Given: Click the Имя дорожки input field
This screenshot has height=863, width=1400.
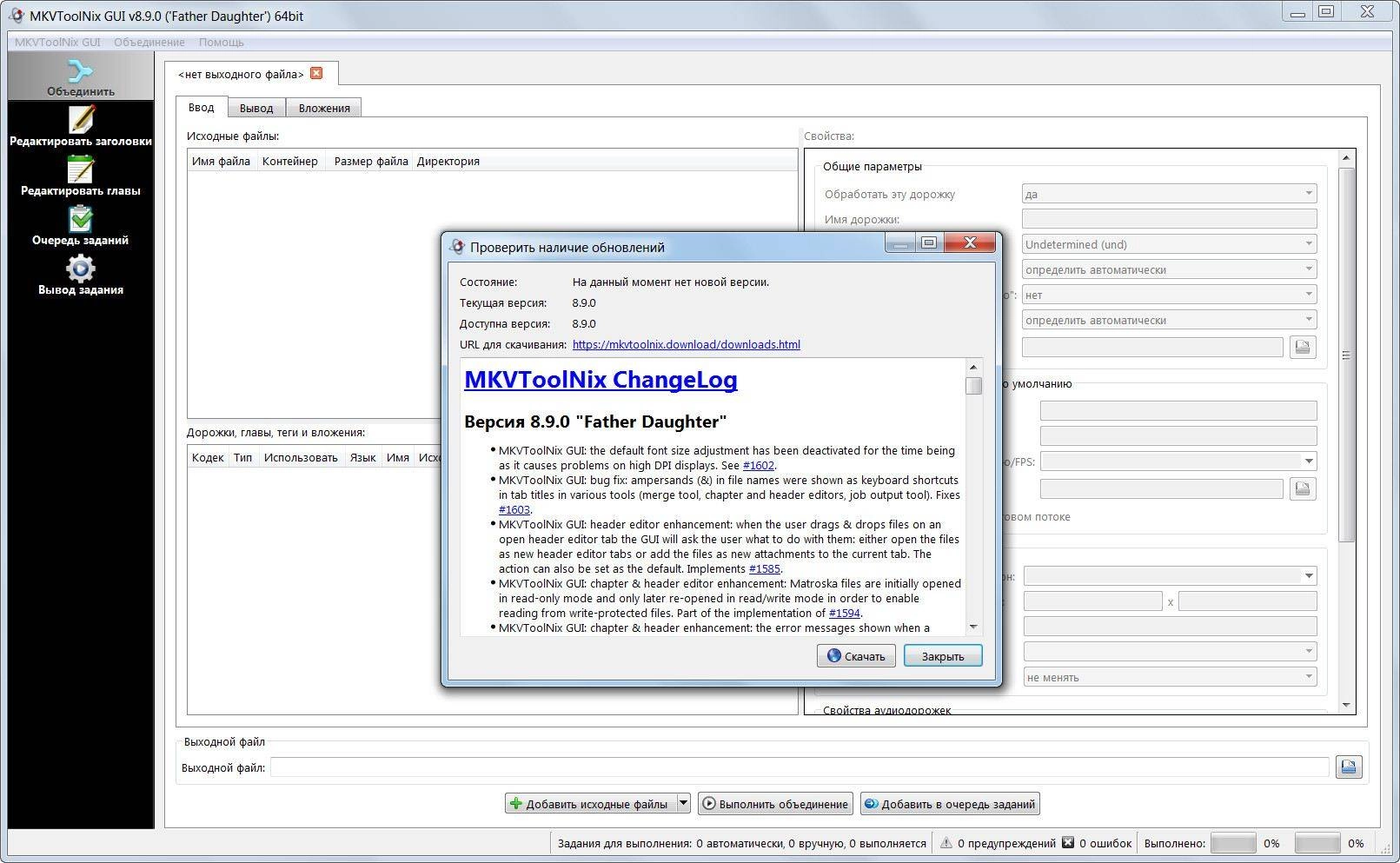Looking at the screenshot, I should [1169, 219].
